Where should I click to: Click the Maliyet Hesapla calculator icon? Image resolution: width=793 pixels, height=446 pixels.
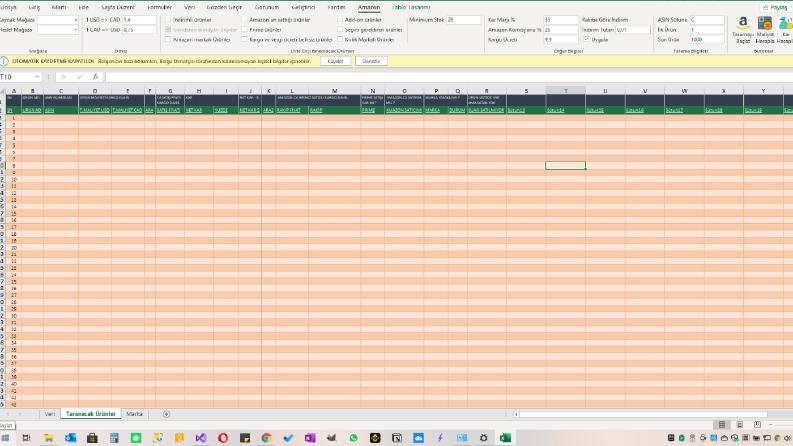pos(765,23)
